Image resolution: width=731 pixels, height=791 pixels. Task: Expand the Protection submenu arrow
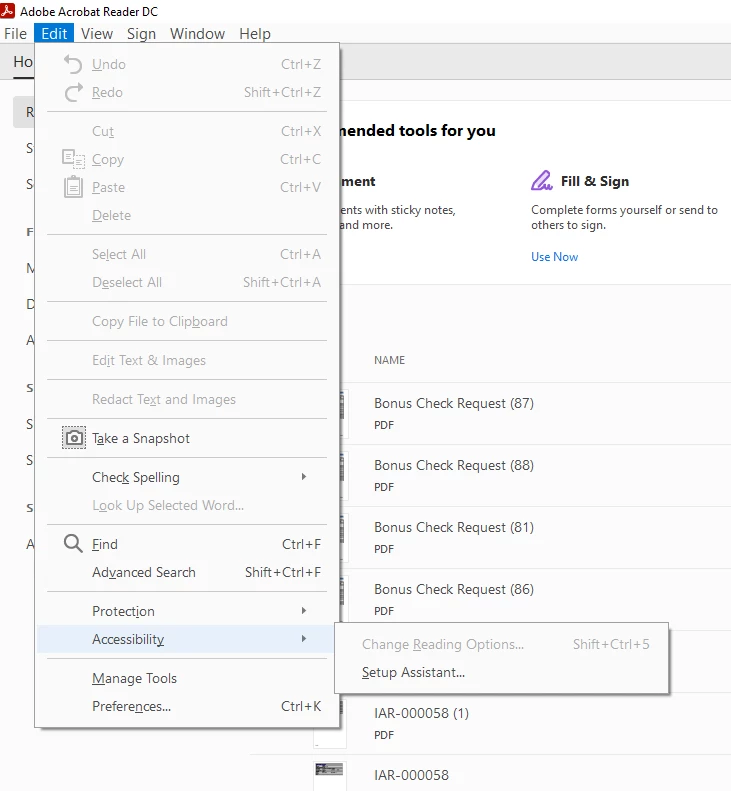pyautogui.click(x=304, y=611)
